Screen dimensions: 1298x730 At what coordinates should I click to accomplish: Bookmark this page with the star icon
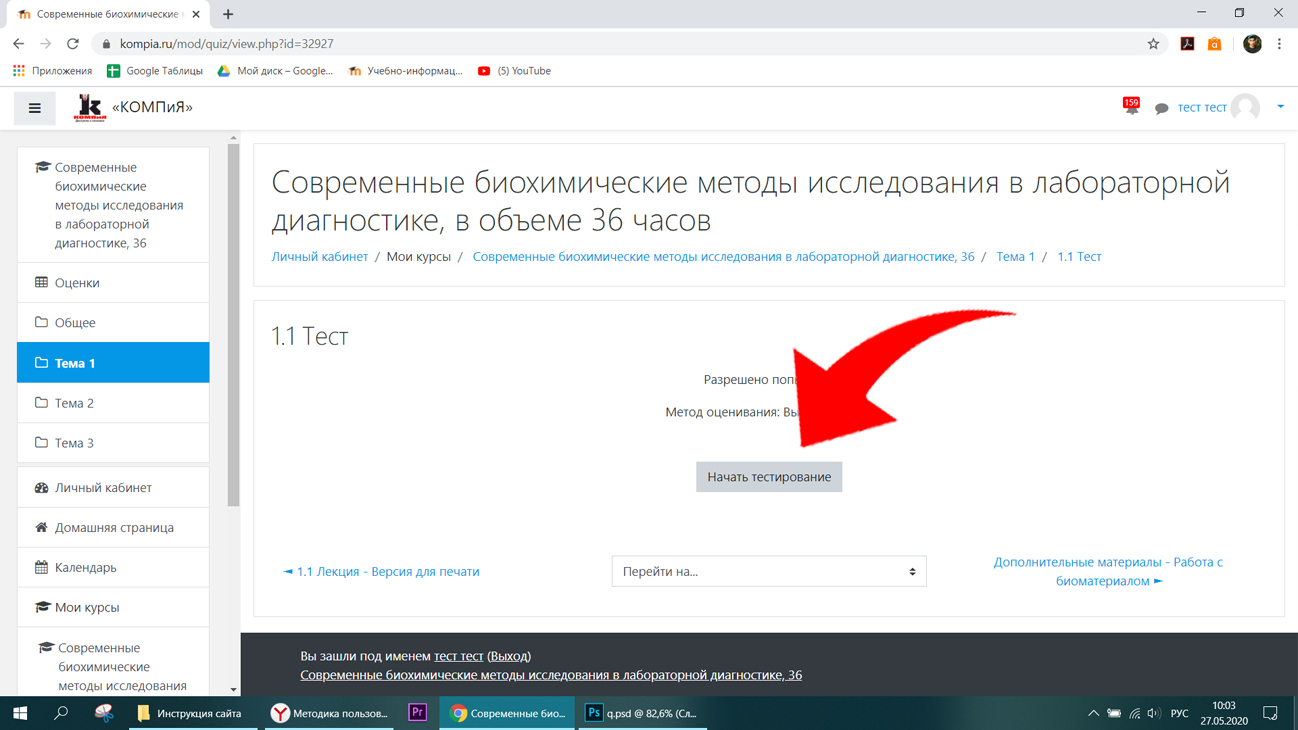[x=1153, y=44]
